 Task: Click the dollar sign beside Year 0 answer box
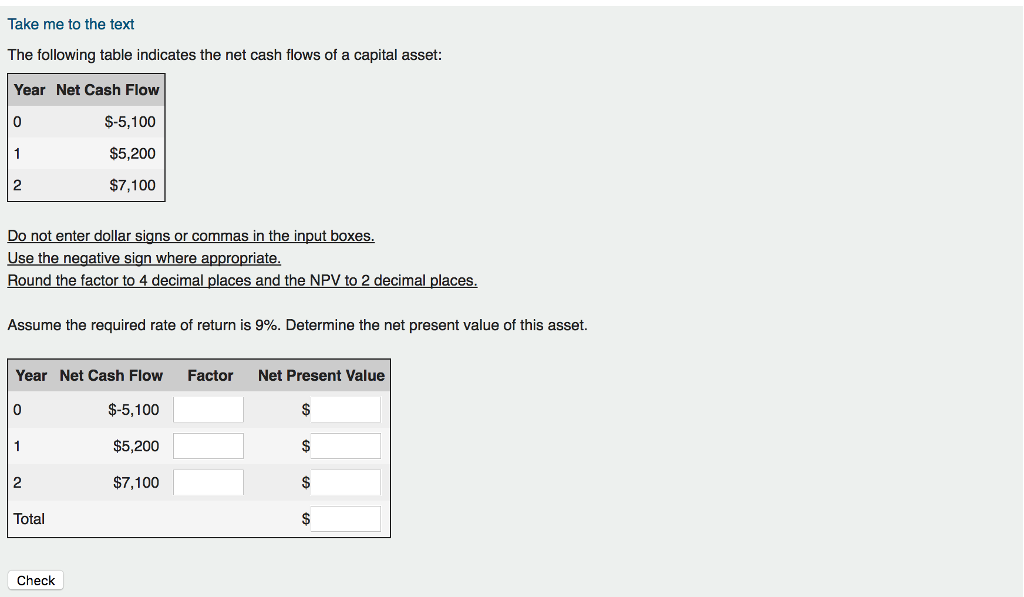305,409
